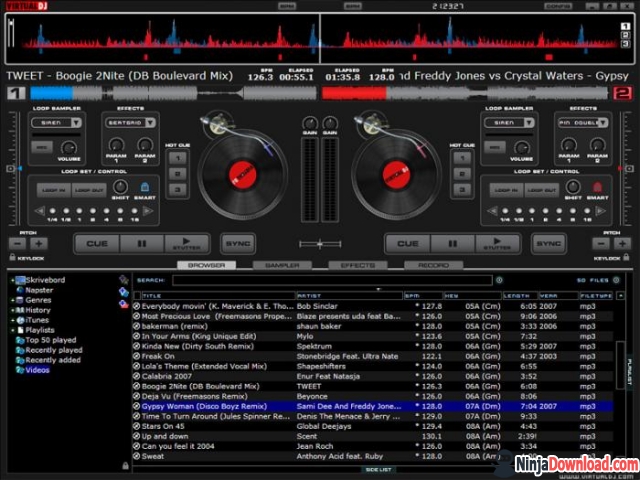Trigger hot cue 3 on deck 2
This screenshot has height=480, width=640.
point(462,190)
